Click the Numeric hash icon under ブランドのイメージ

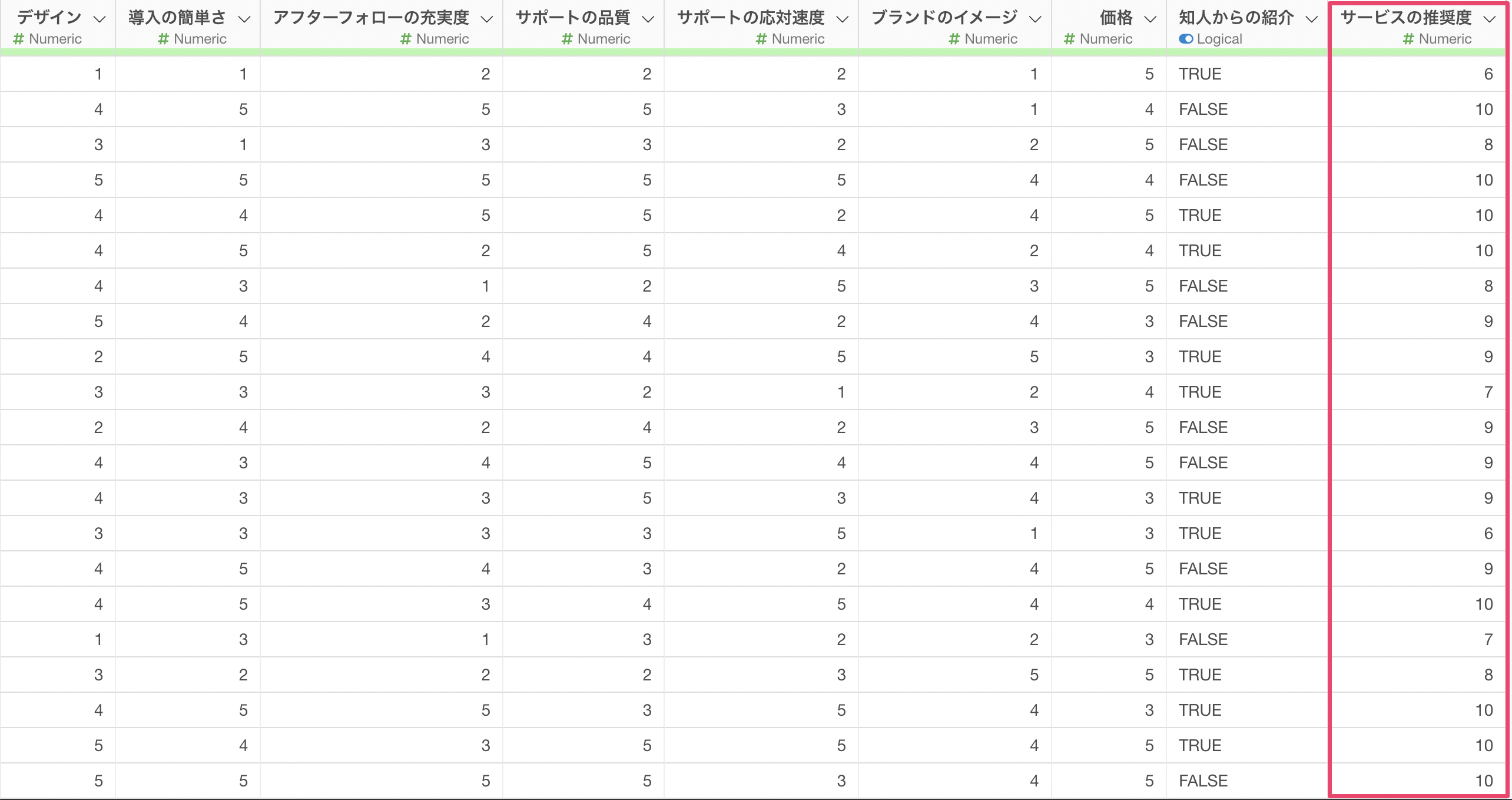tap(954, 39)
